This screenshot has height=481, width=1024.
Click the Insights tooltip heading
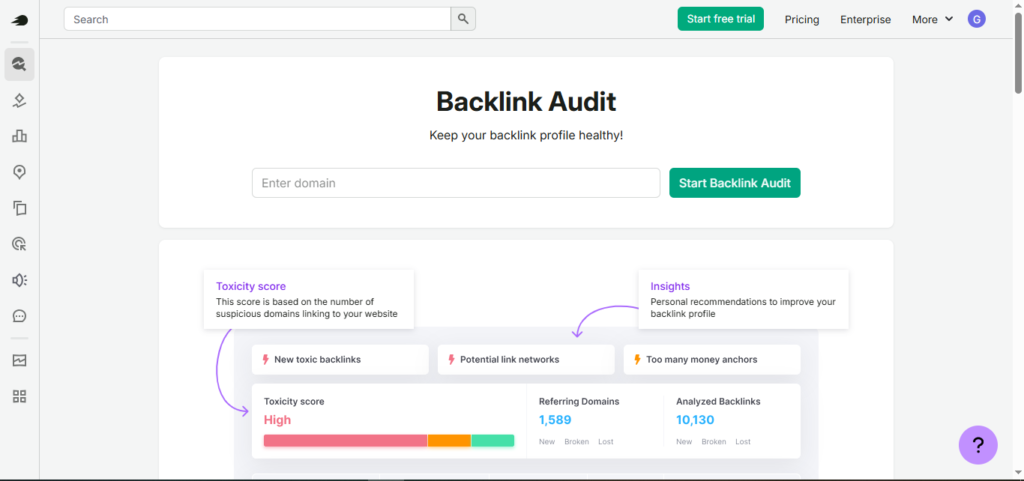670,286
